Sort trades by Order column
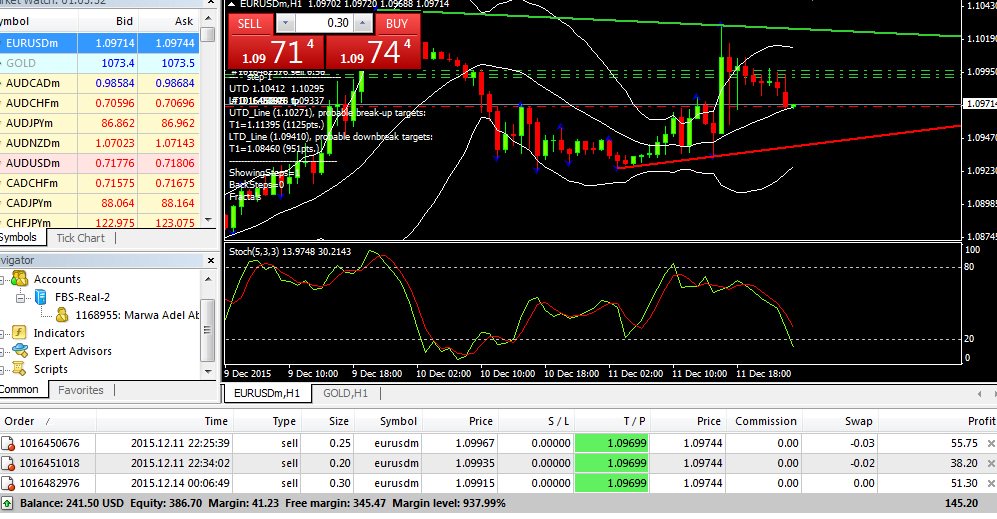Image resolution: width=997 pixels, height=519 pixels. pyautogui.click(x=48, y=421)
